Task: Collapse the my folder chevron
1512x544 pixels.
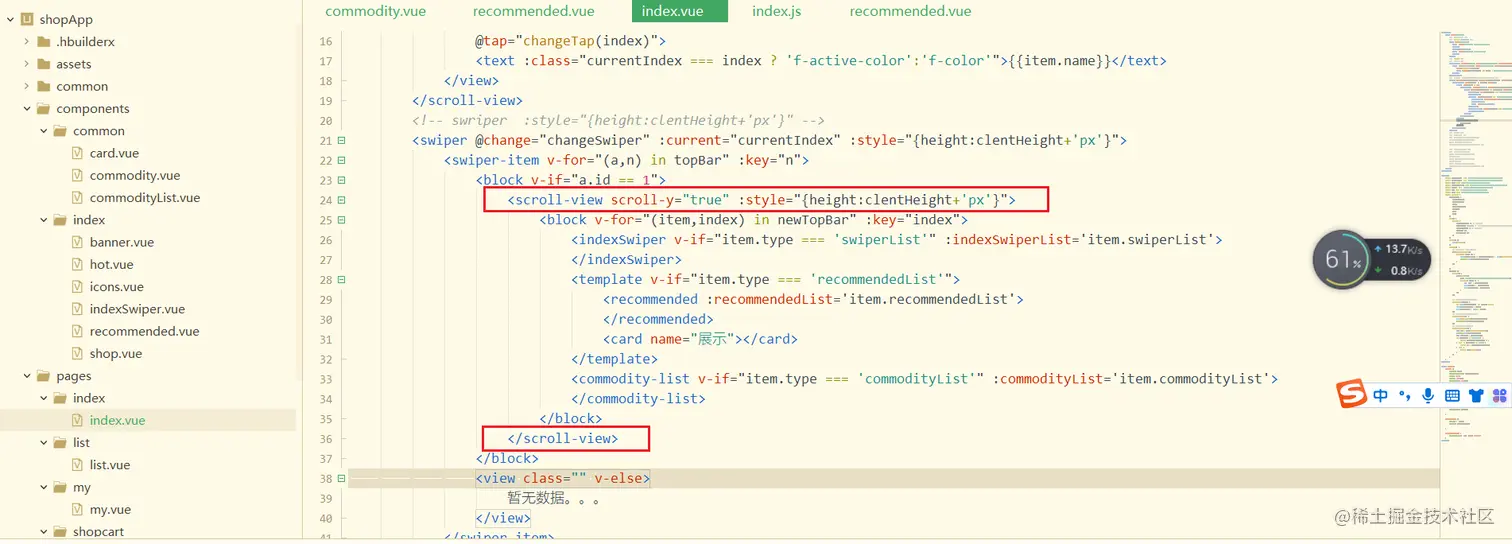Action: (43, 487)
